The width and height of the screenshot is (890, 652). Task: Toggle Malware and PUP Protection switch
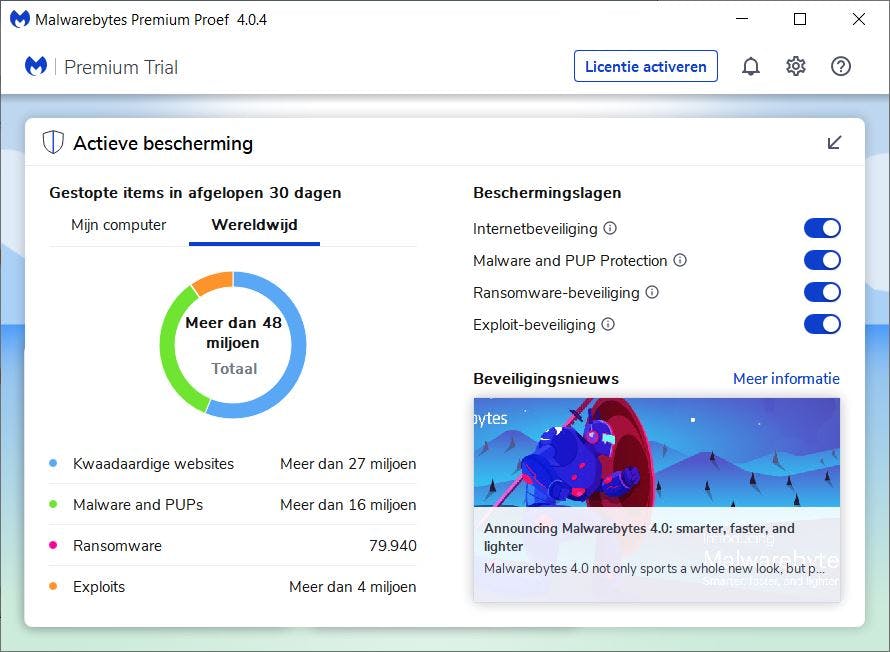822,260
